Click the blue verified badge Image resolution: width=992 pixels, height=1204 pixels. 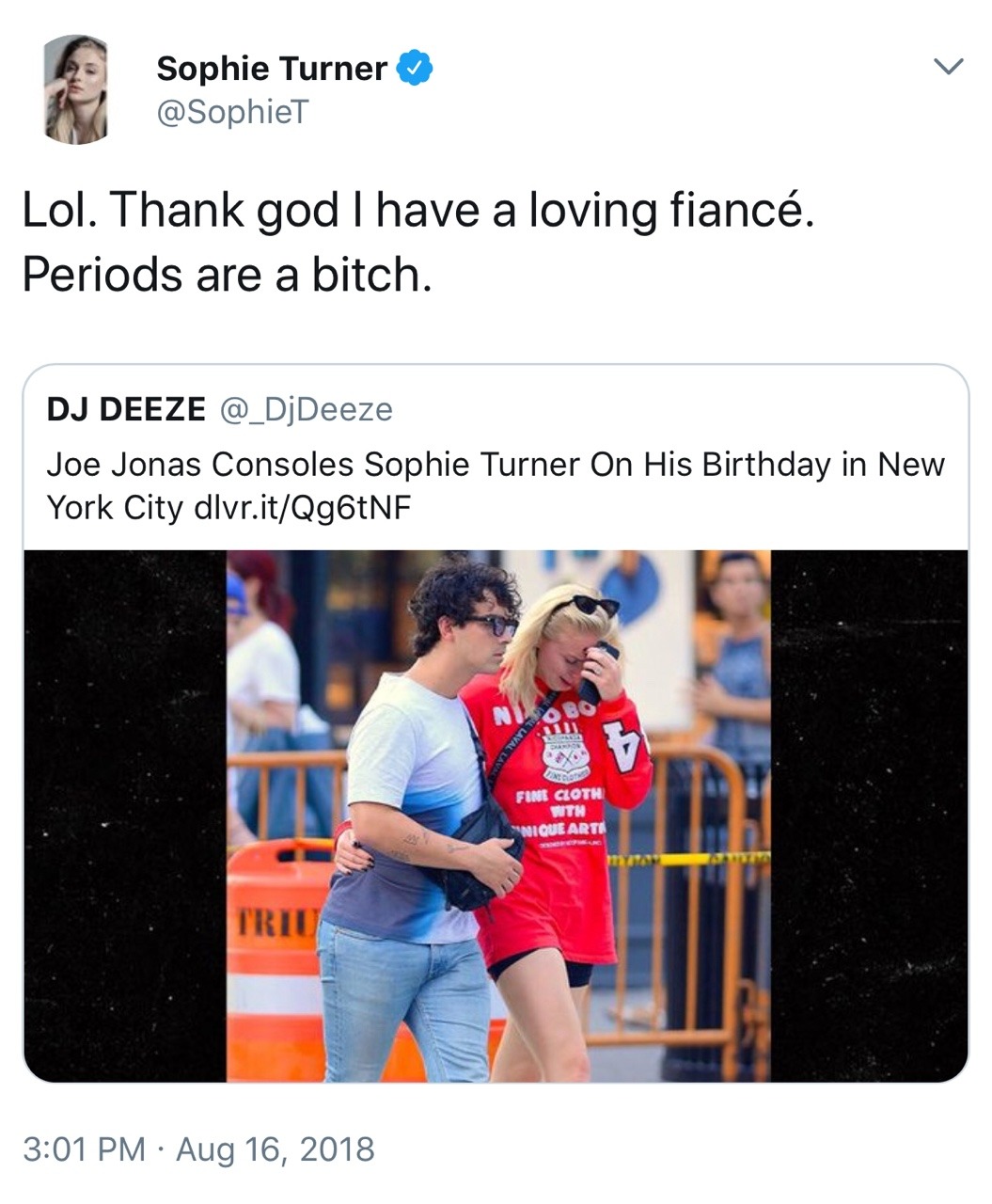pos(415,68)
